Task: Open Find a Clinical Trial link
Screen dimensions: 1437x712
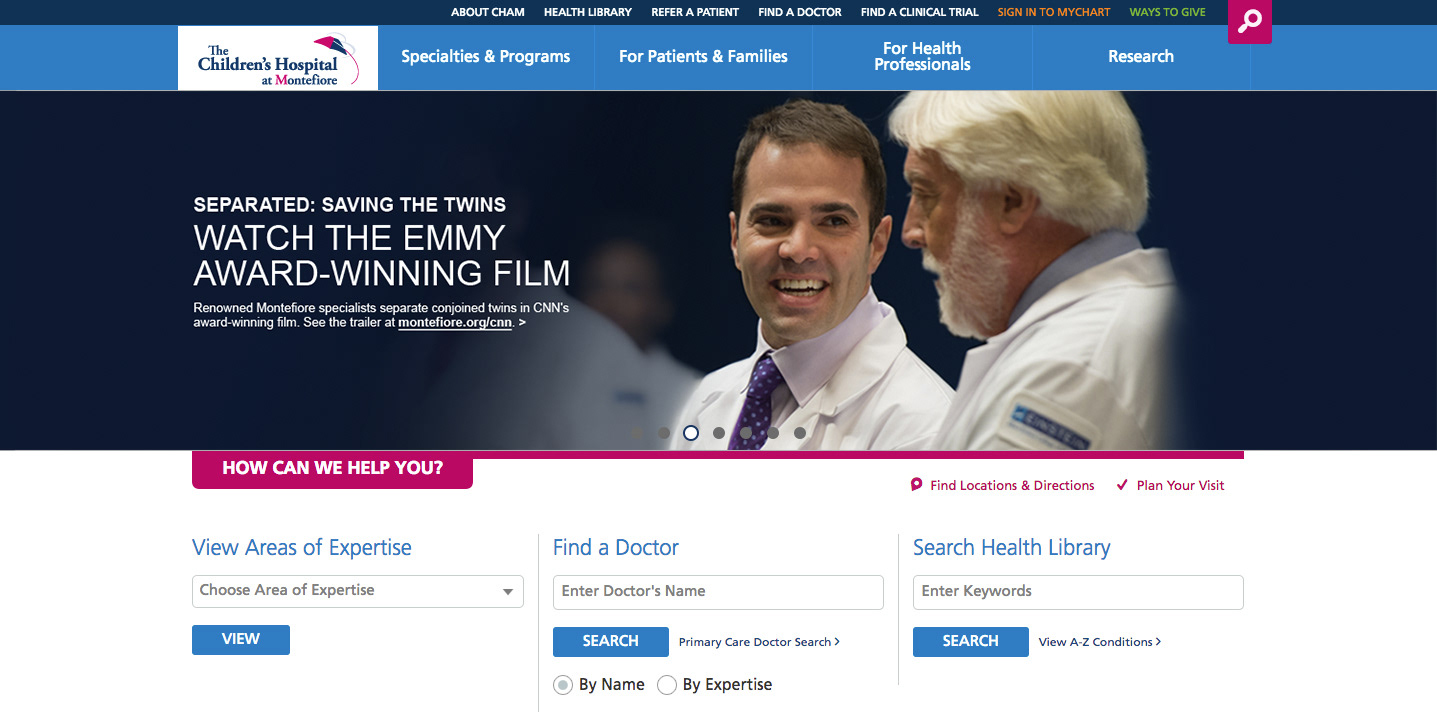Action: click(x=920, y=12)
